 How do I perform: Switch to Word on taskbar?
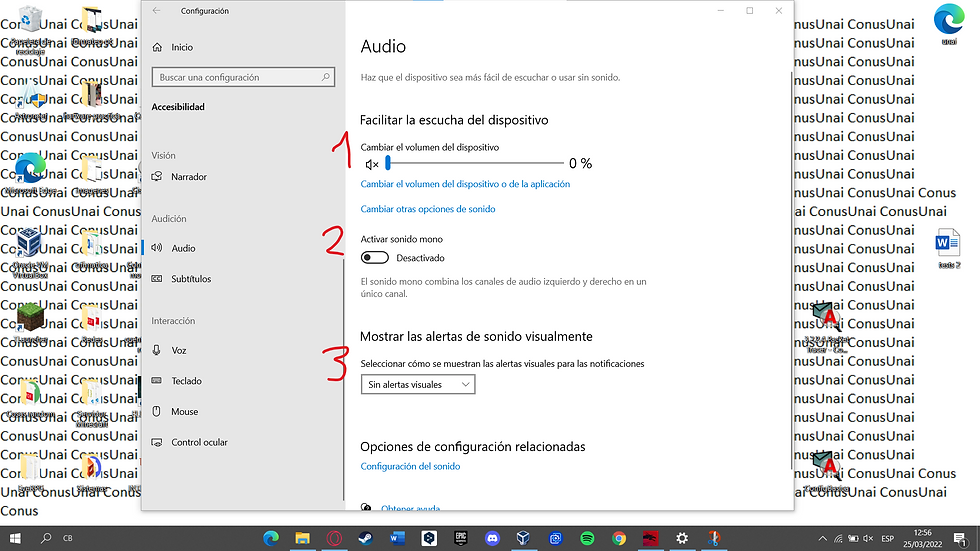[x=398, y=538]
